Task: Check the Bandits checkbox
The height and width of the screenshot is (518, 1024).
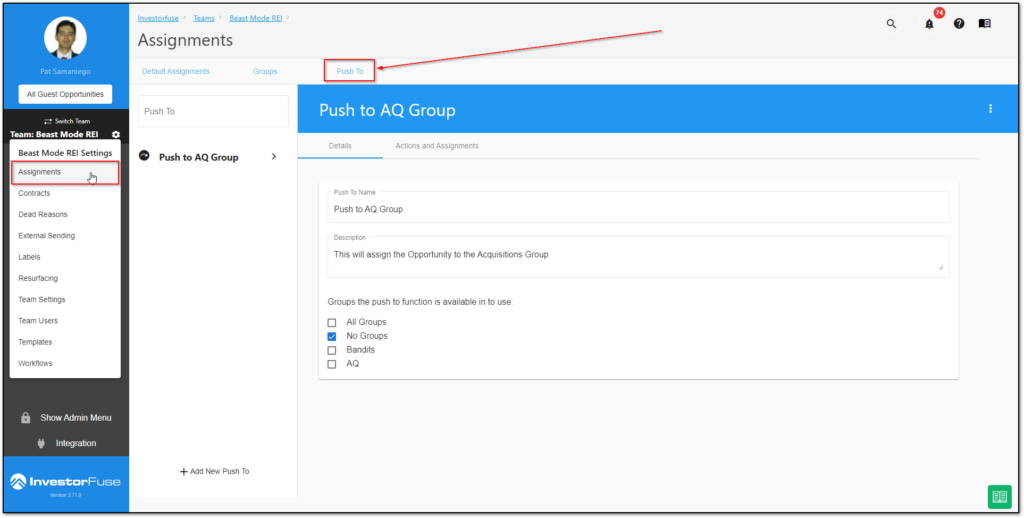Action: pos(332,350)
